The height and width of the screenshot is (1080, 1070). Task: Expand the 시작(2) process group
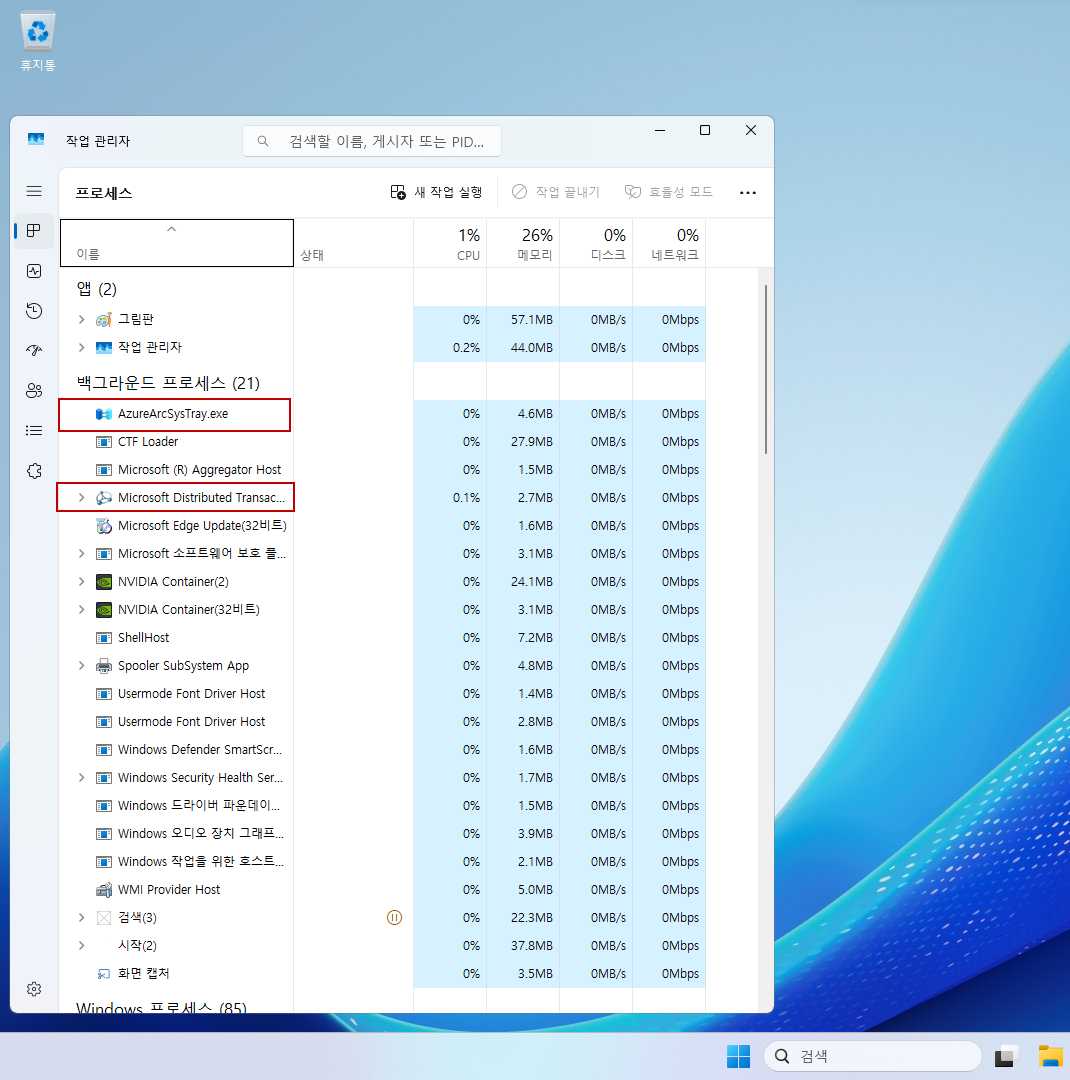tap(81, 946)
